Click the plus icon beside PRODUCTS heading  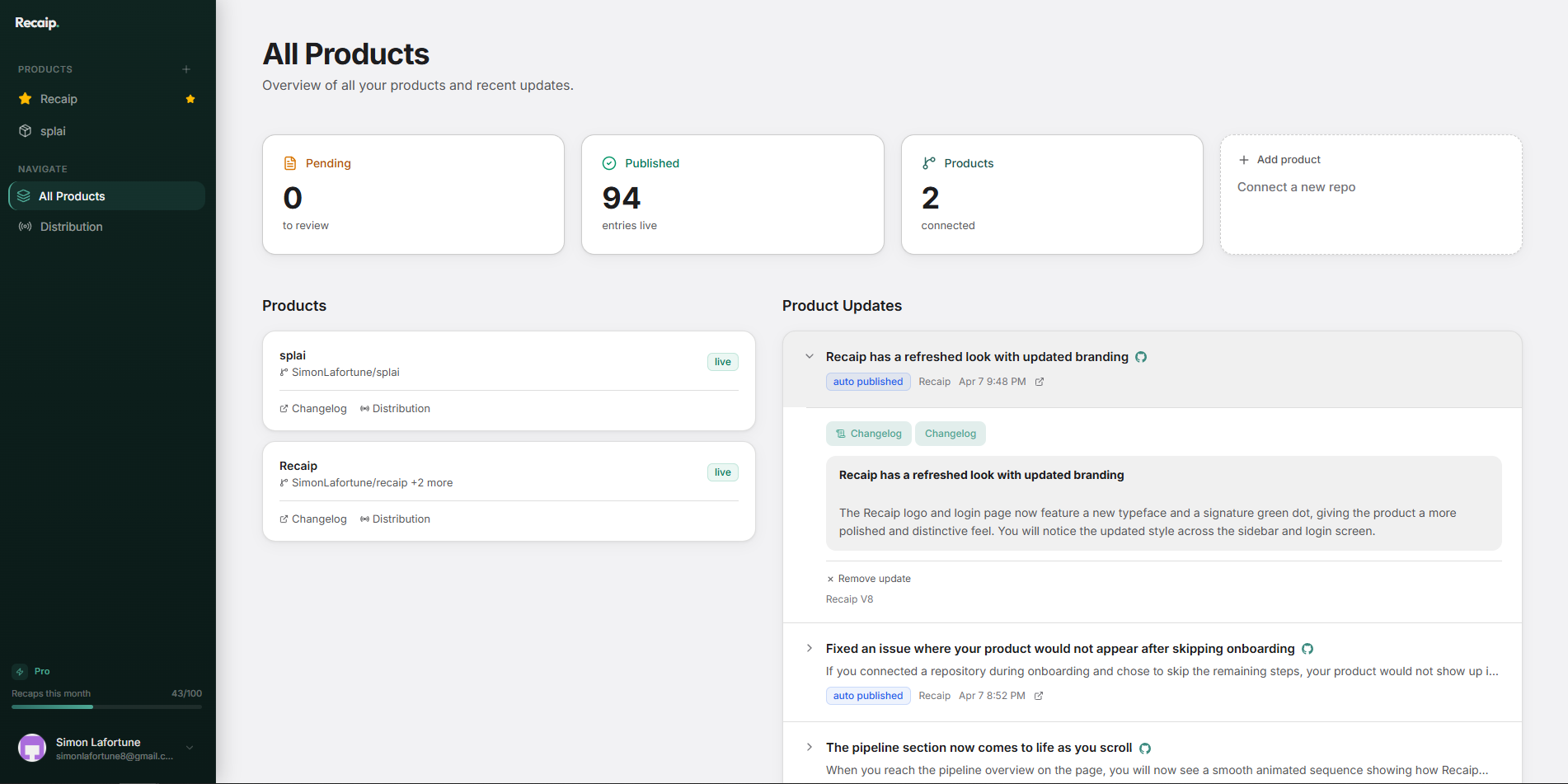(x=186, y=69)
